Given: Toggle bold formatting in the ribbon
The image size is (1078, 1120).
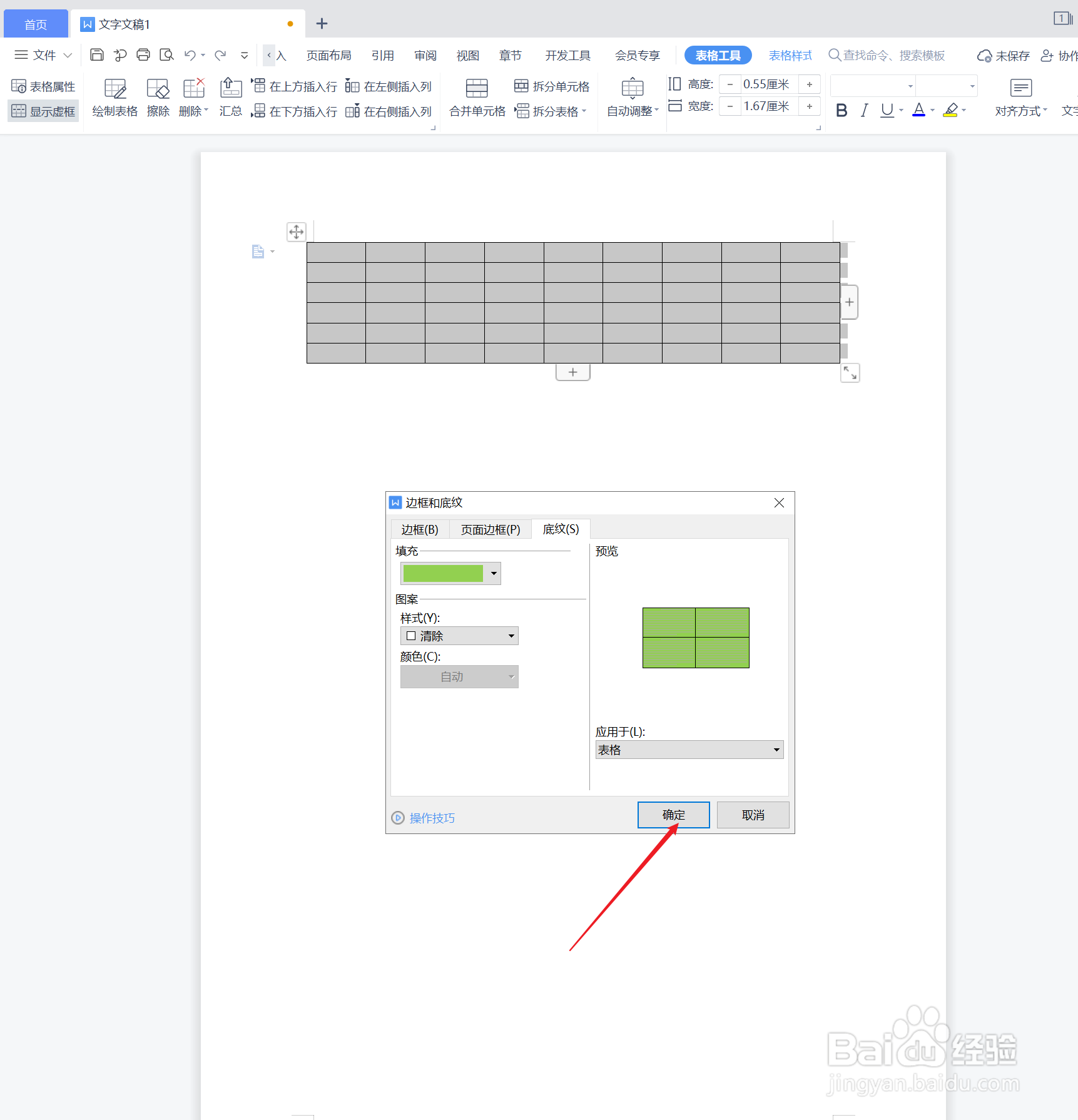Looking at the screenshot, I should [841, 110].
